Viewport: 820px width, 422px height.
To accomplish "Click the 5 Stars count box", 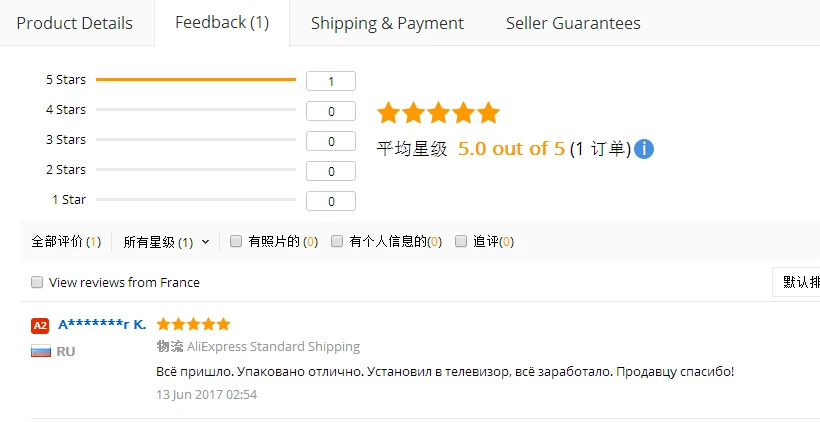I will [331, 81].
